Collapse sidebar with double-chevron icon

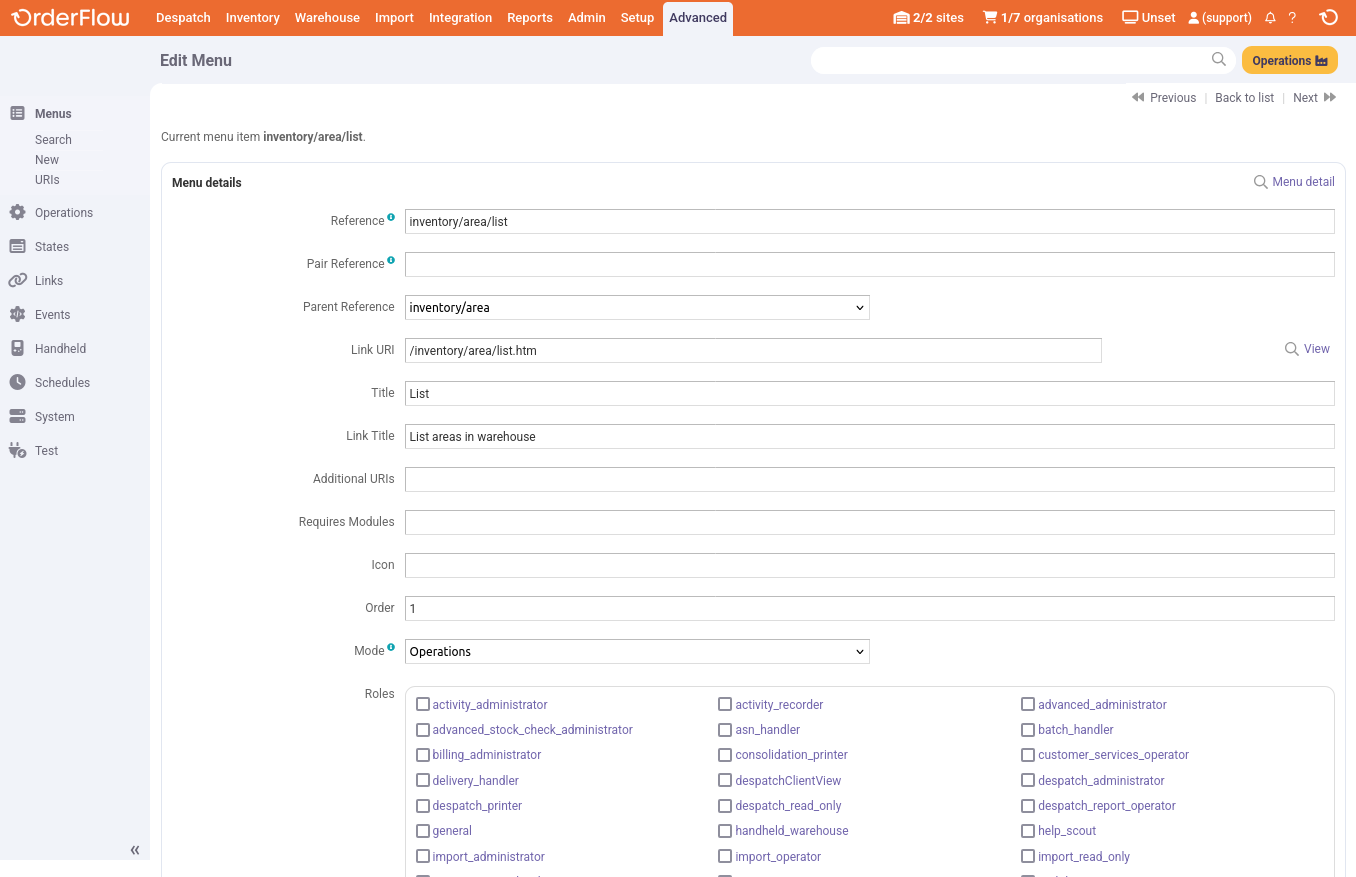[x=135, y=850]
